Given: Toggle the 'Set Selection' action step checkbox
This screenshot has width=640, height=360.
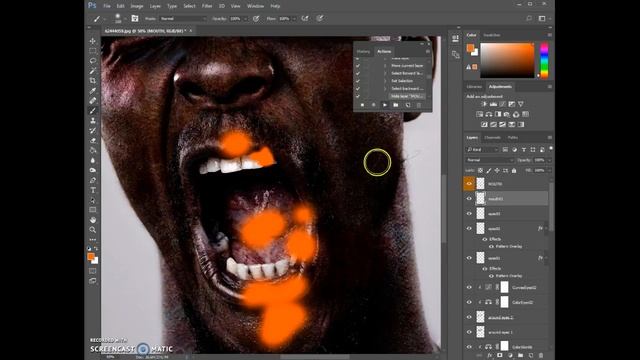Looking at the screenshot, I should point(358,81).
